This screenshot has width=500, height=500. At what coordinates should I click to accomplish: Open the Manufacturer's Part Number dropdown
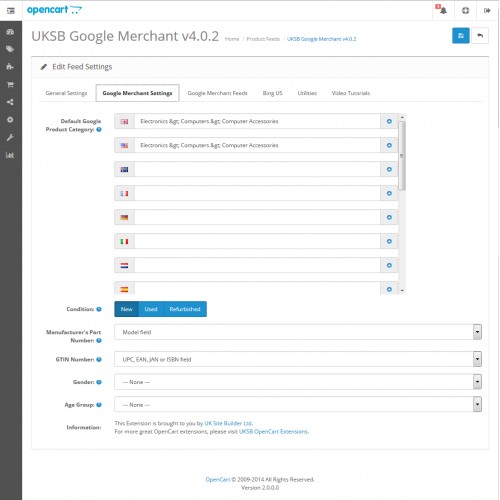coord(298,332)
